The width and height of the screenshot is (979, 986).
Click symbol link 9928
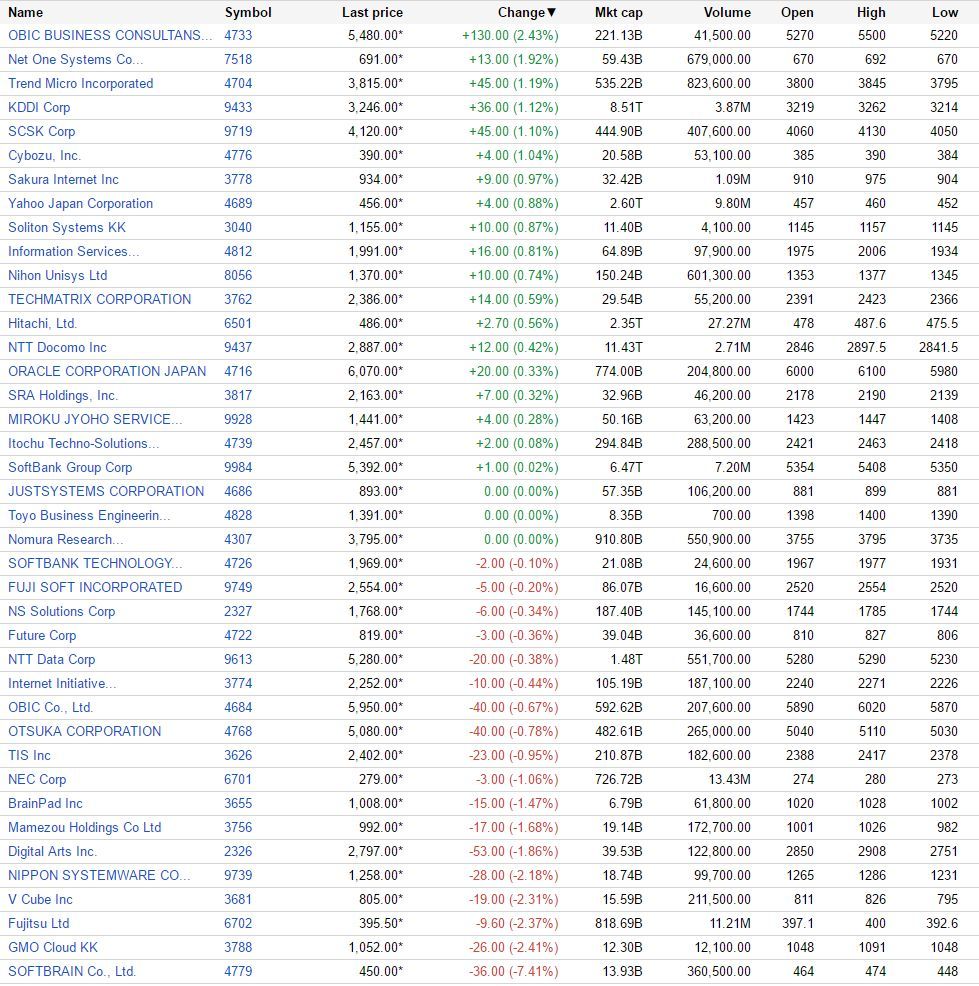(238, 419)
